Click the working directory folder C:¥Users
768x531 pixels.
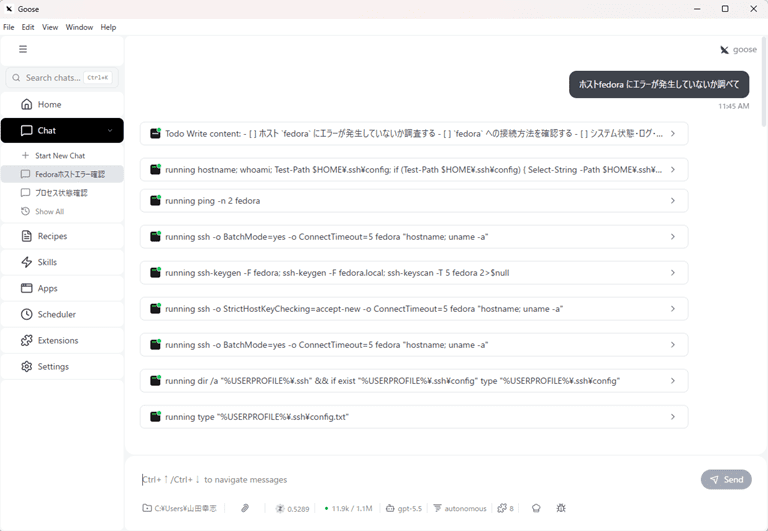[x=179, y=508]
